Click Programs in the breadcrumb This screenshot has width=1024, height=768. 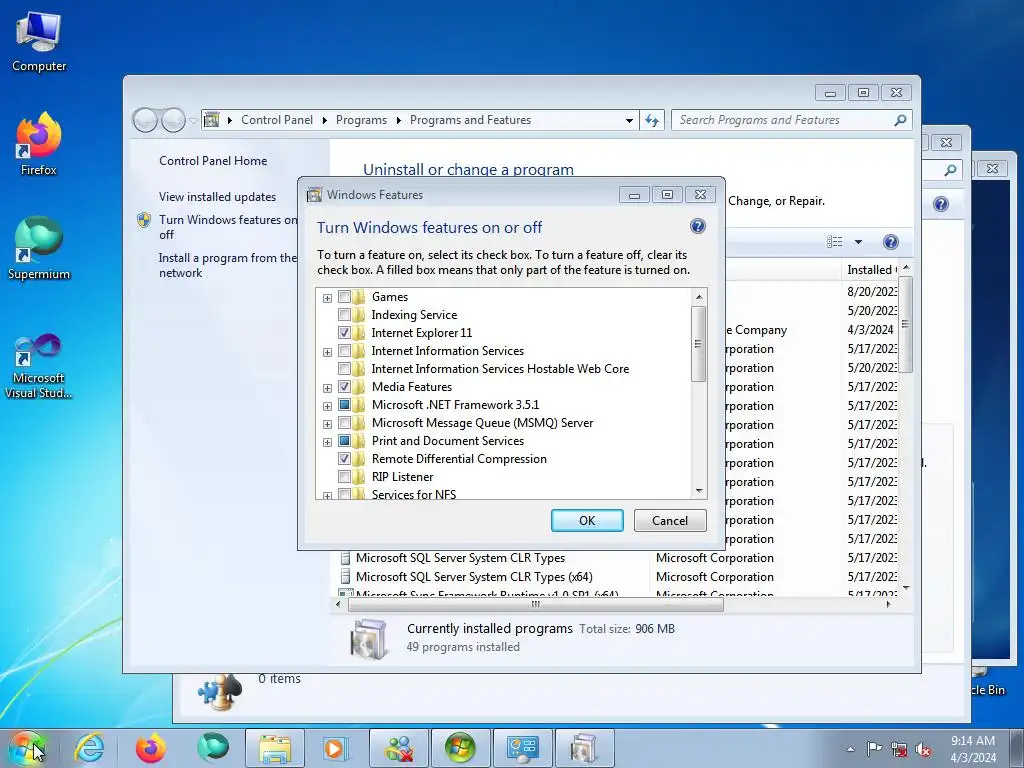click(361, 120)
